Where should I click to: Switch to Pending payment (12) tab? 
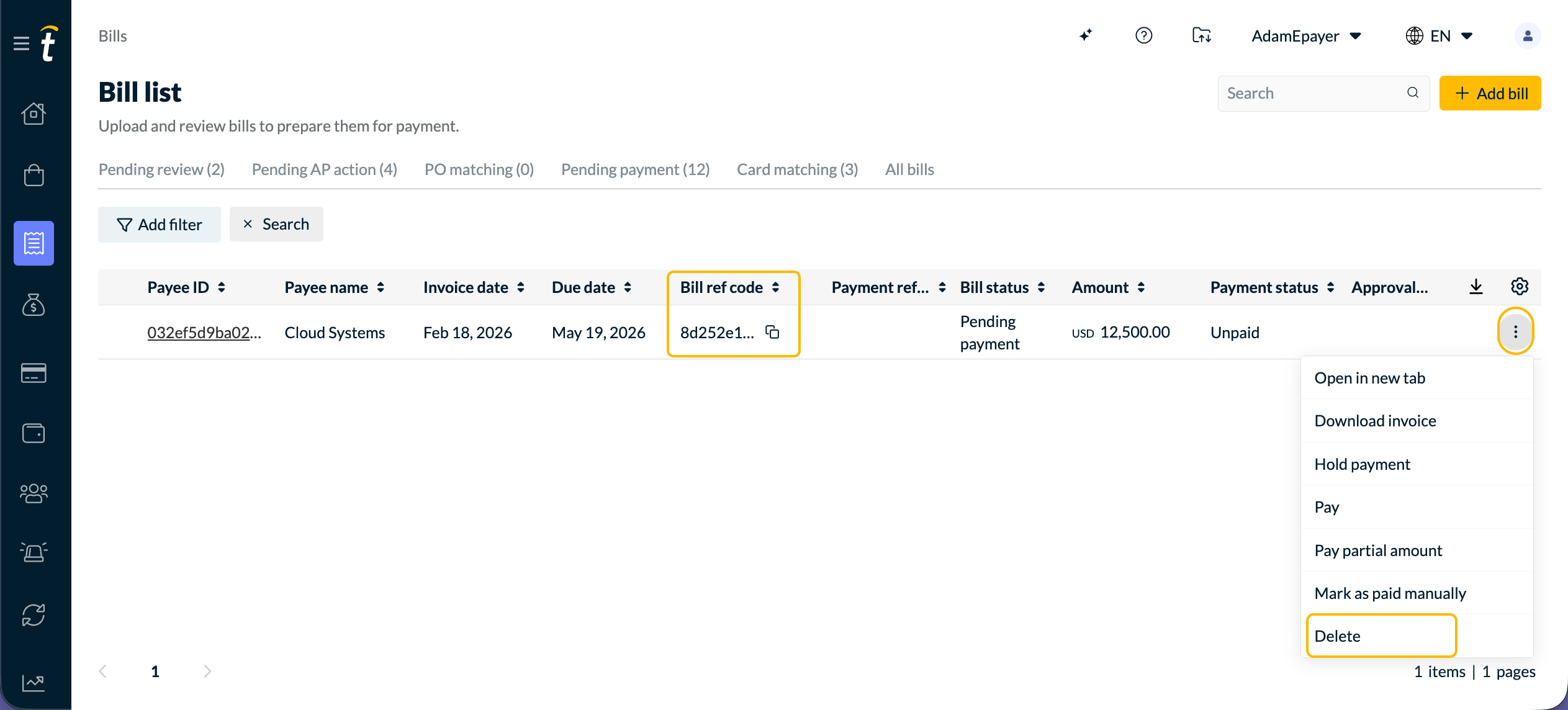coord(635,169)
